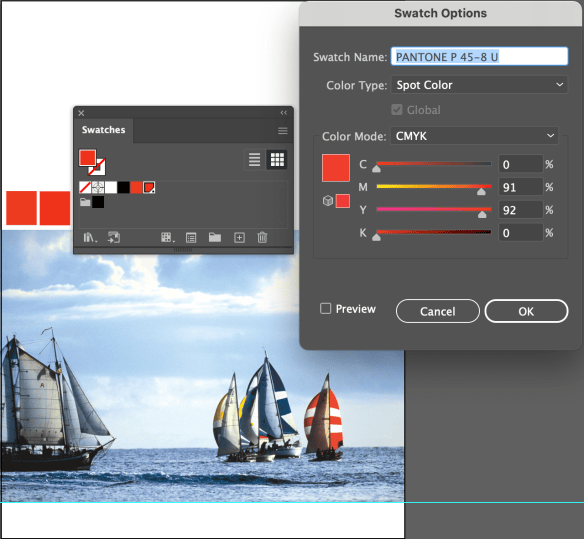Switch Swatches panel to list view
The image size is (584, 539).
click(254, 160)
